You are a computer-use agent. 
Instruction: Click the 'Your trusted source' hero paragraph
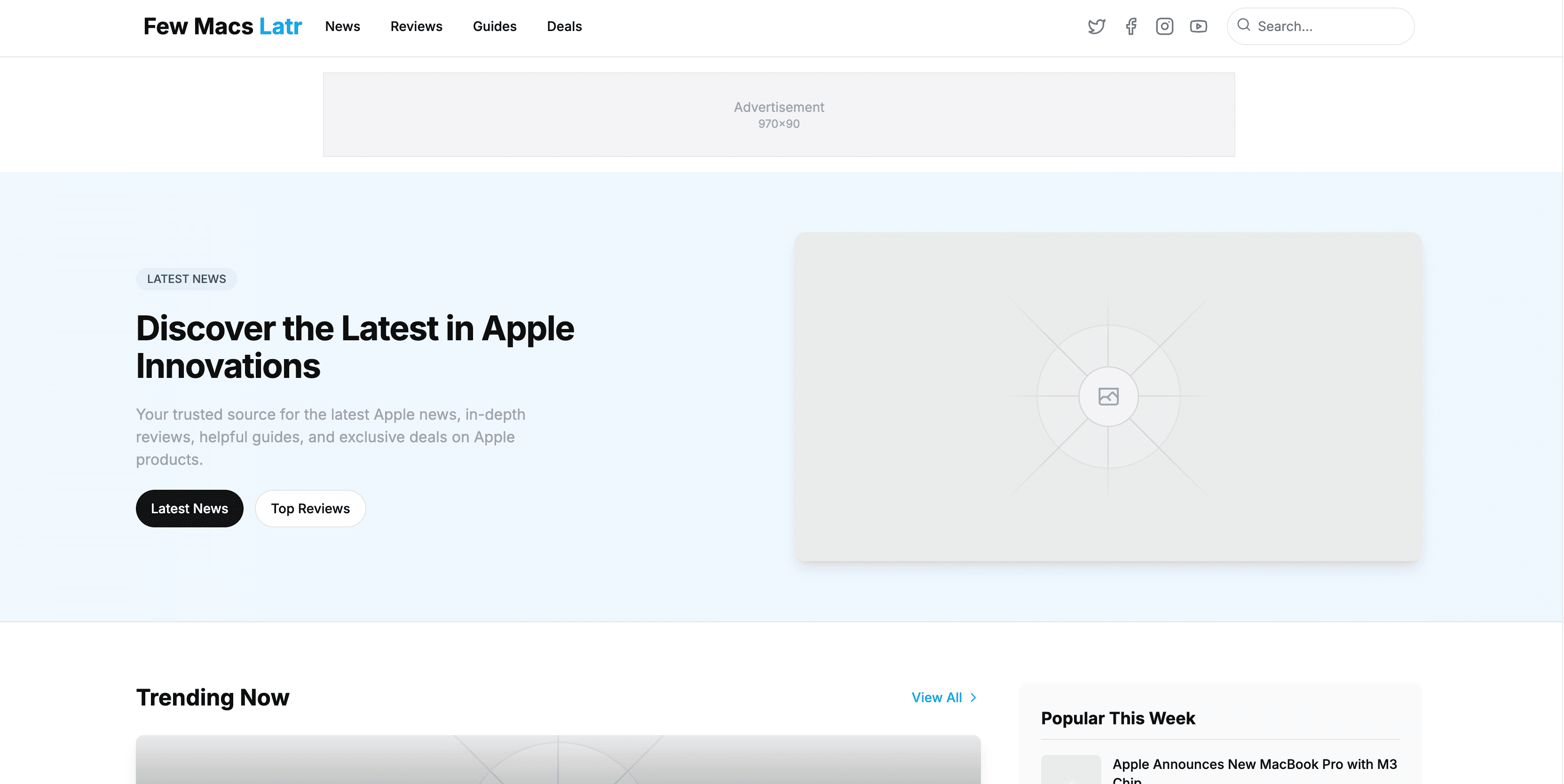(331, 437)
